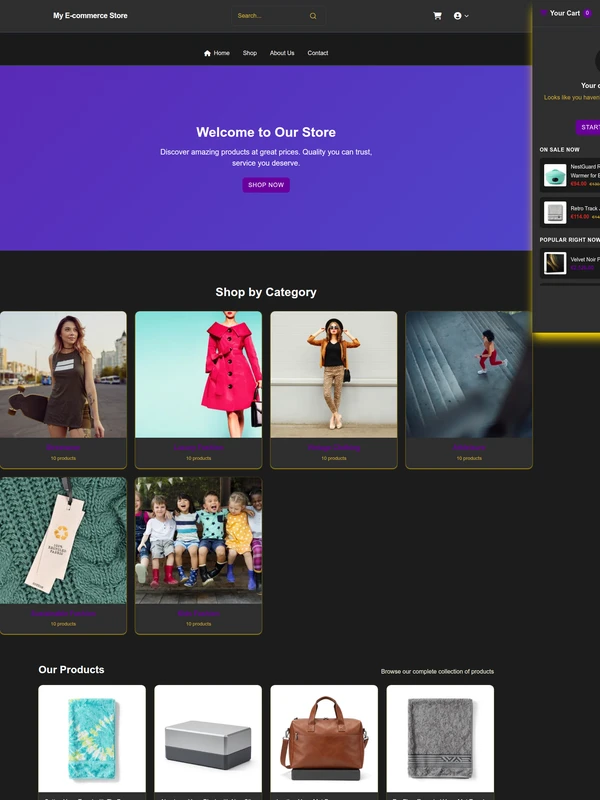The height and width of the screenshot is (800, 600).
Task: Open the Contact page
Action: click(x=317, y=53)
